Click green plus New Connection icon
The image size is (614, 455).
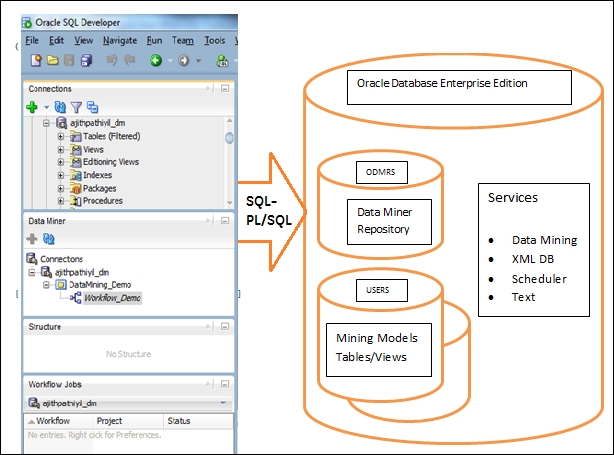pyautogui.click(x=32, y=107)
